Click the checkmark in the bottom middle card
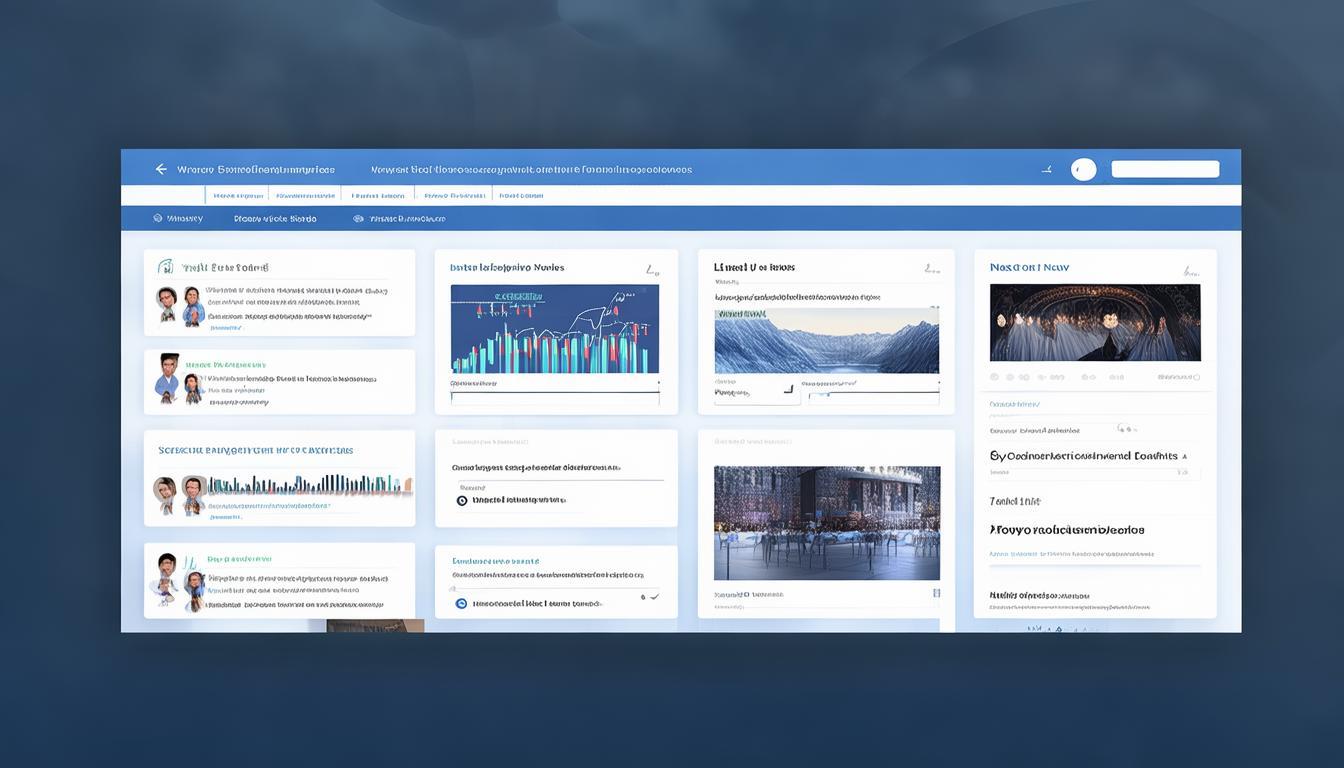The image size is (1344, 768). 653,597
